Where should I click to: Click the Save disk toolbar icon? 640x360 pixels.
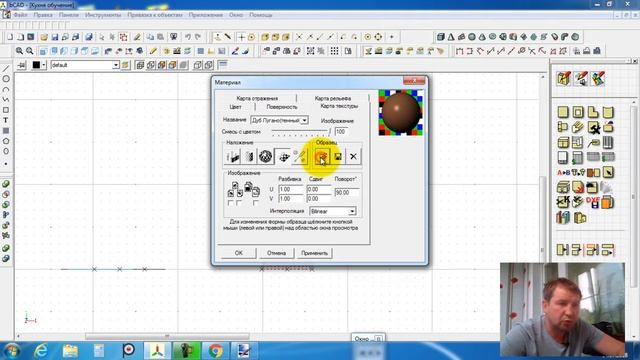(54, 37)
